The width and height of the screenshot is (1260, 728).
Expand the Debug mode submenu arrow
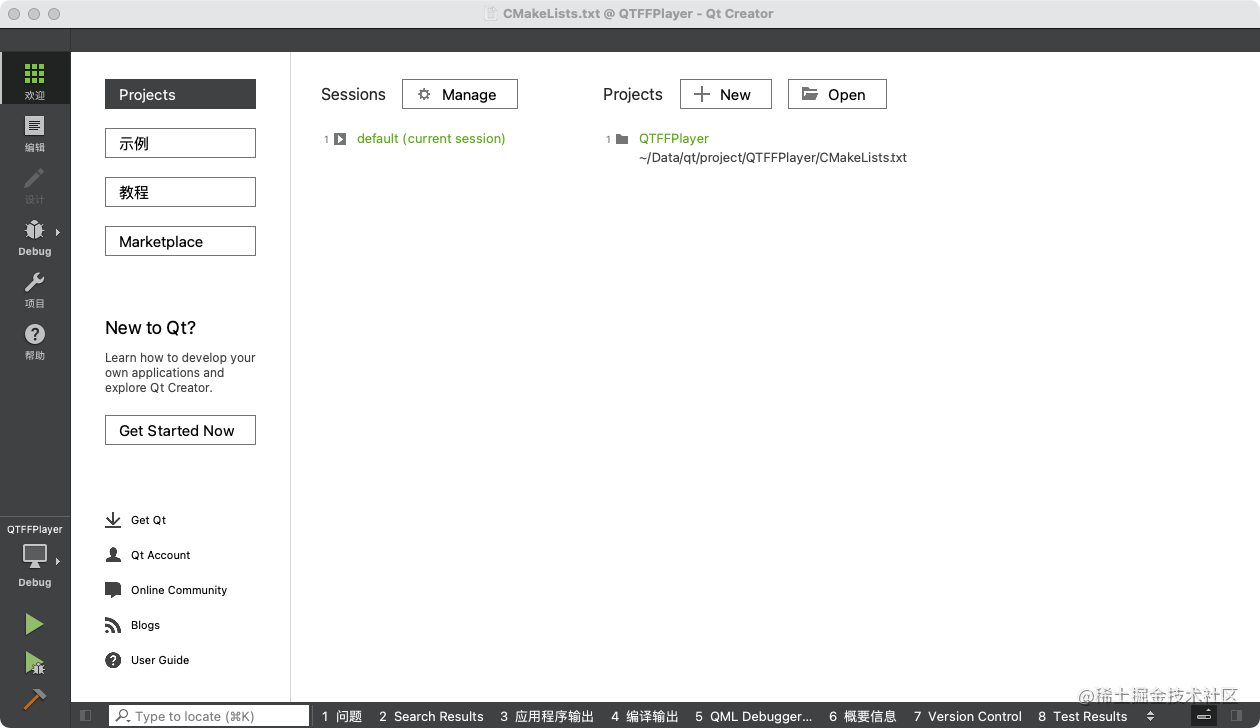58,232
